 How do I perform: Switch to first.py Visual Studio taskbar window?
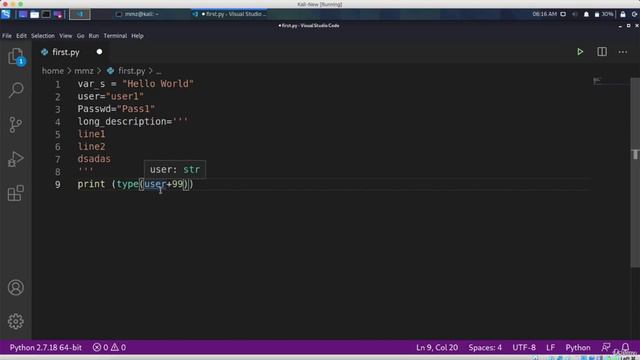point(230,14)
